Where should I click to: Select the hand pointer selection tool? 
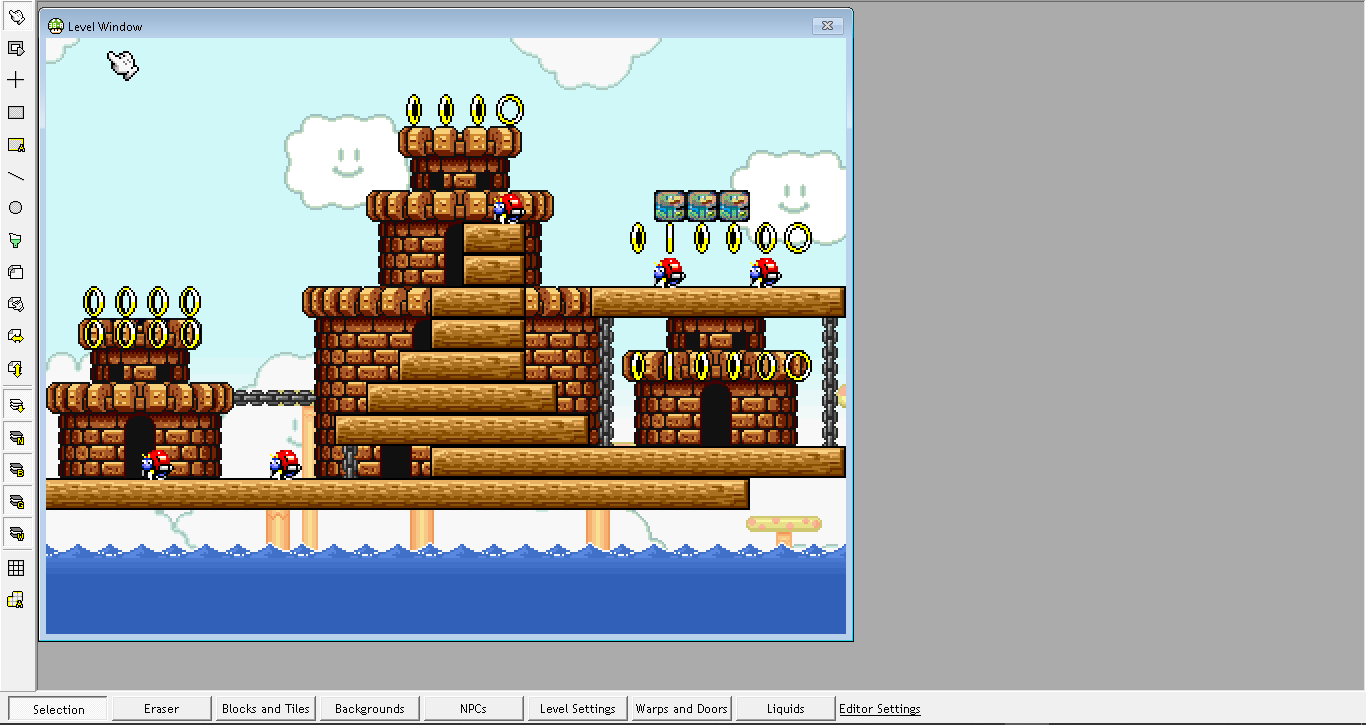pos(16,16)
